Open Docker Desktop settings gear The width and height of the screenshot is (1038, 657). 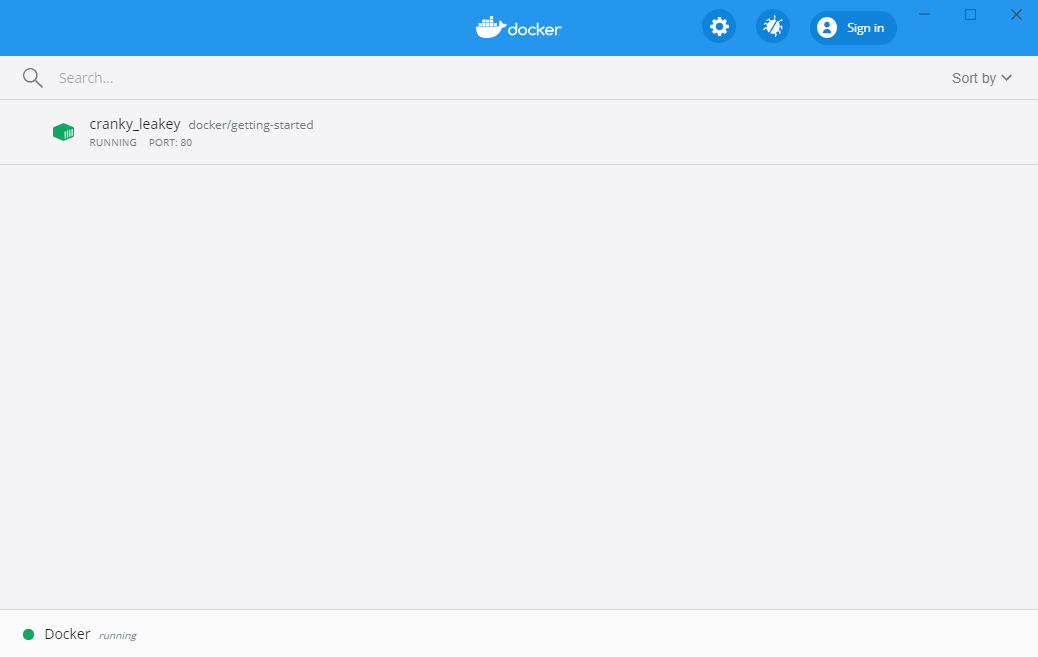[719, 26]
